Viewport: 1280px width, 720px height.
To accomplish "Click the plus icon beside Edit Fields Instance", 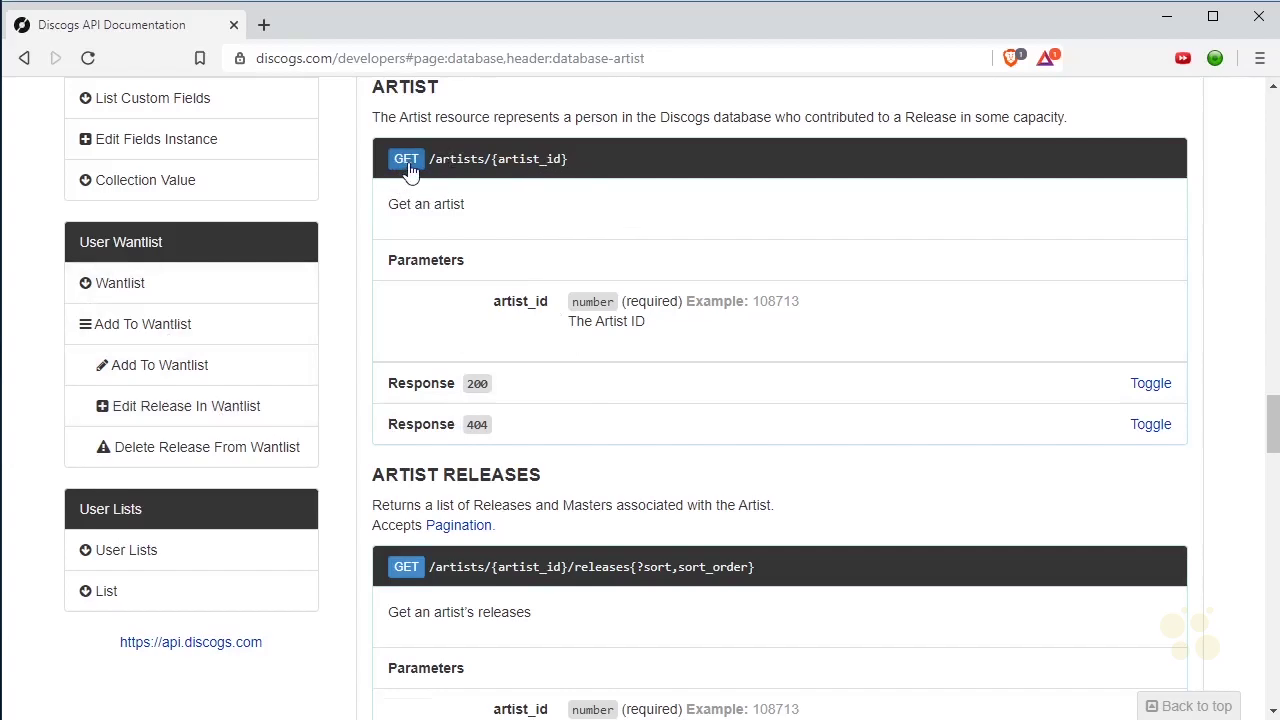I will [x=85, y=139].
